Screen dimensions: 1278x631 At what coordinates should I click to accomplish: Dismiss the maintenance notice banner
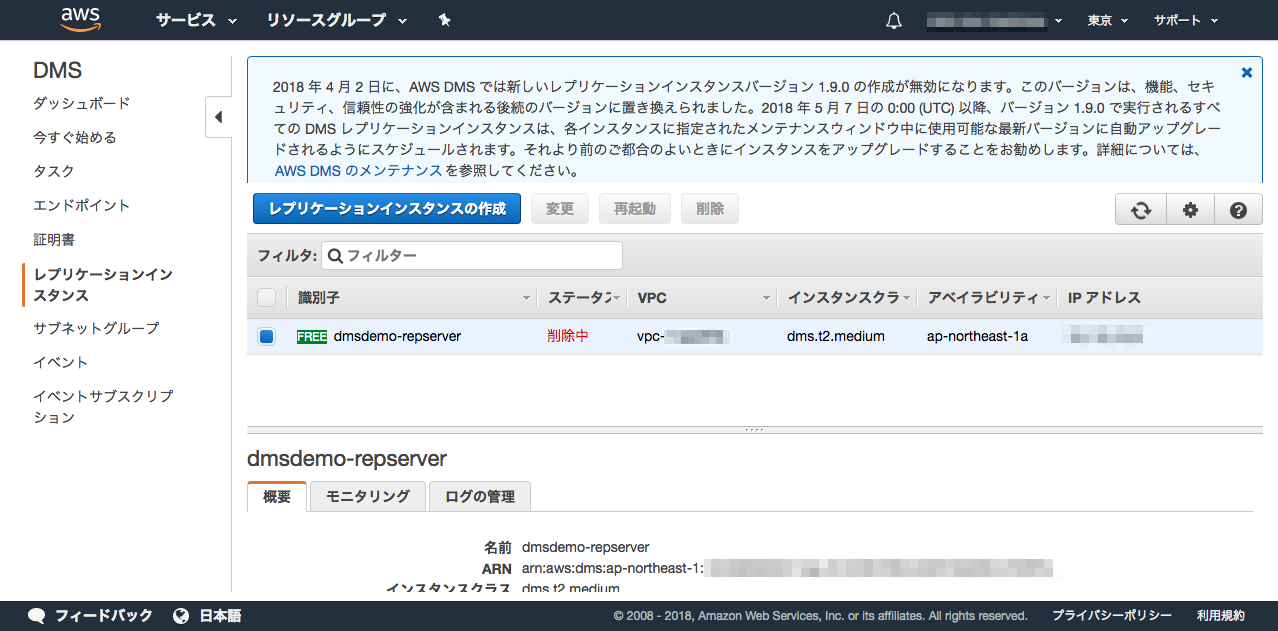1246,72
